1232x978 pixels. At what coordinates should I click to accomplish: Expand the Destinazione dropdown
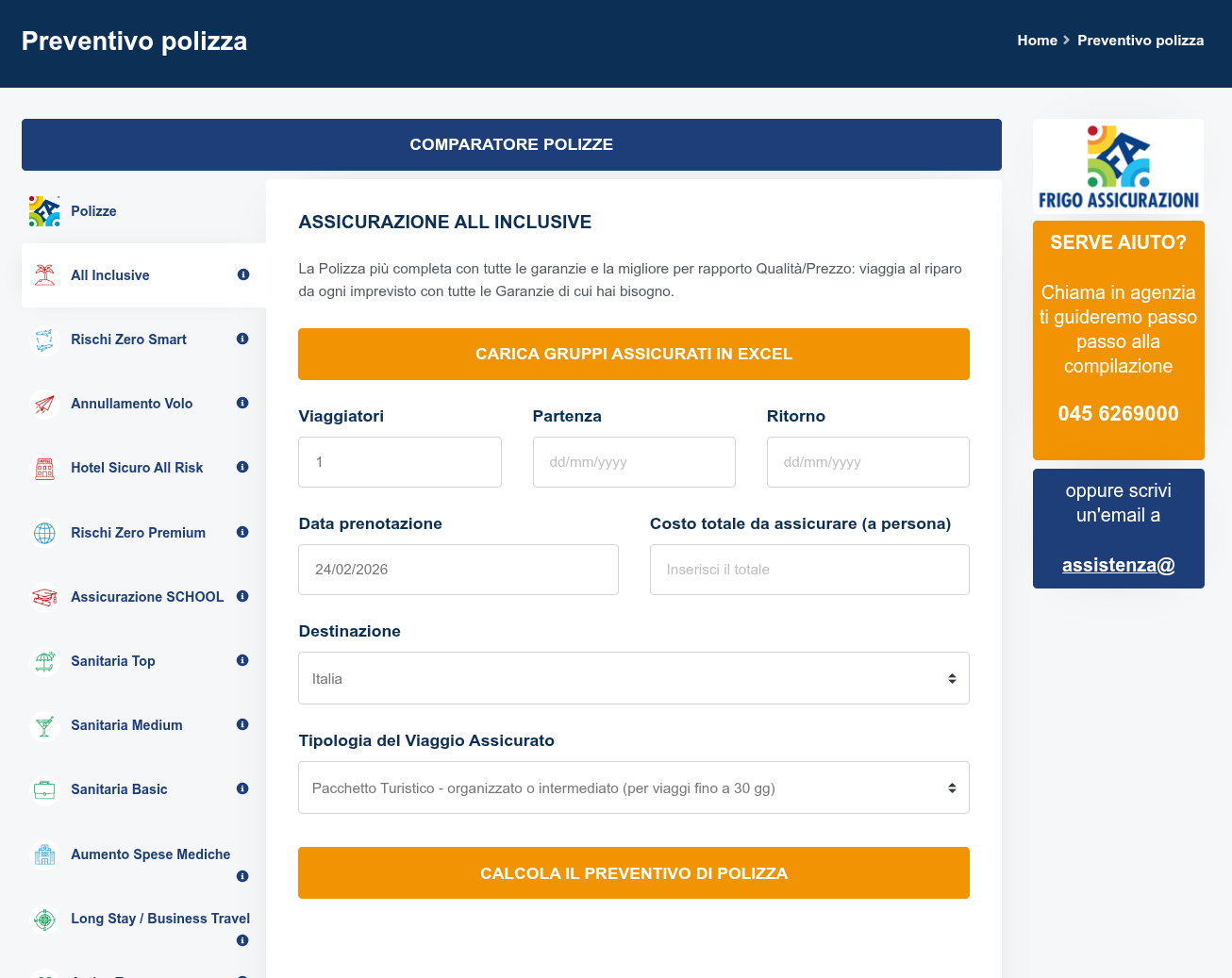click(633, 678)
